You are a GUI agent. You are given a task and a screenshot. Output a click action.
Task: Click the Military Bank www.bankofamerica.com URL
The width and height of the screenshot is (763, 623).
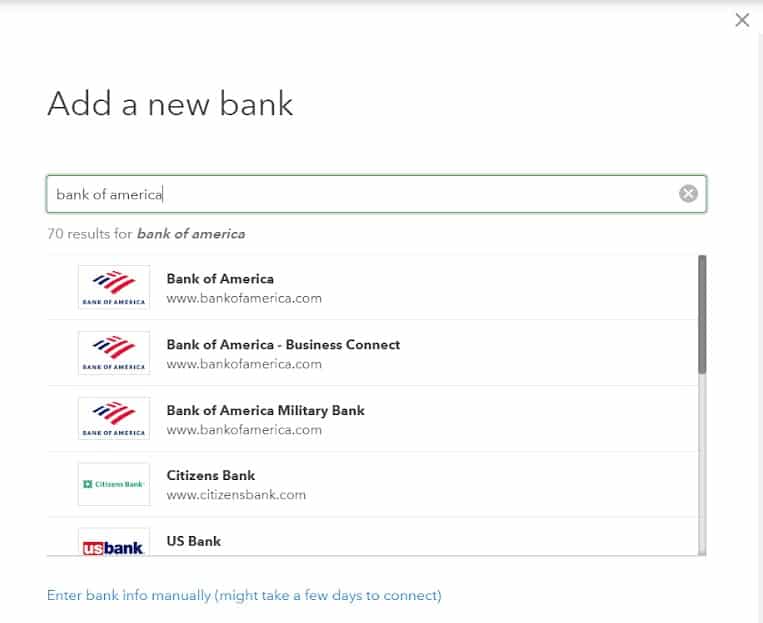[x=244, y=430]
